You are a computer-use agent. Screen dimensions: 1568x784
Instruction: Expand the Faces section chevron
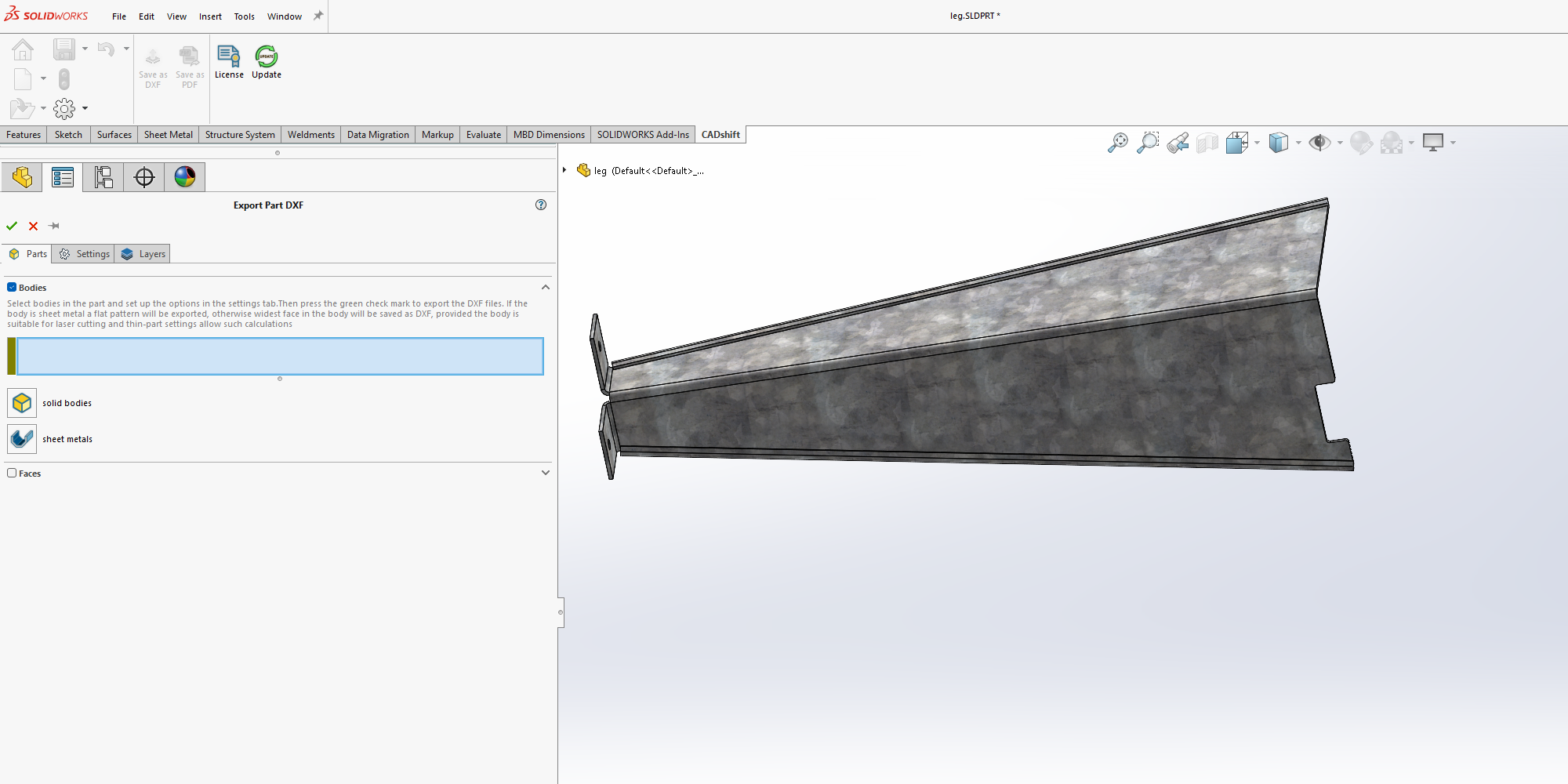(x=546, y=474)
